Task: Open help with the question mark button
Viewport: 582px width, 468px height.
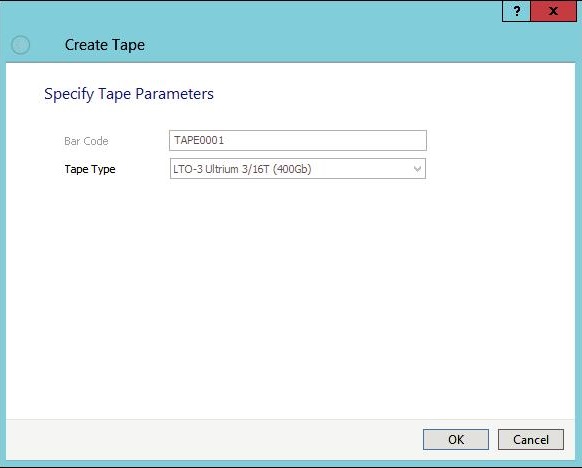Action: tap(516, 11)
